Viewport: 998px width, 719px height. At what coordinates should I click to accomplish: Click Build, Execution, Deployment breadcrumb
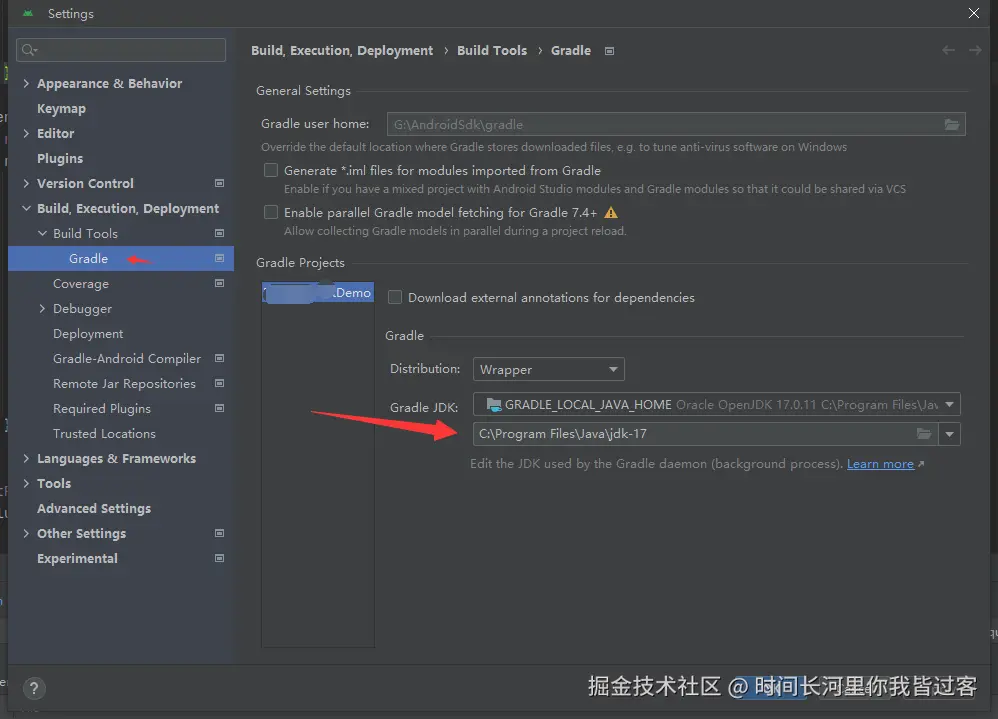[342, 50]
